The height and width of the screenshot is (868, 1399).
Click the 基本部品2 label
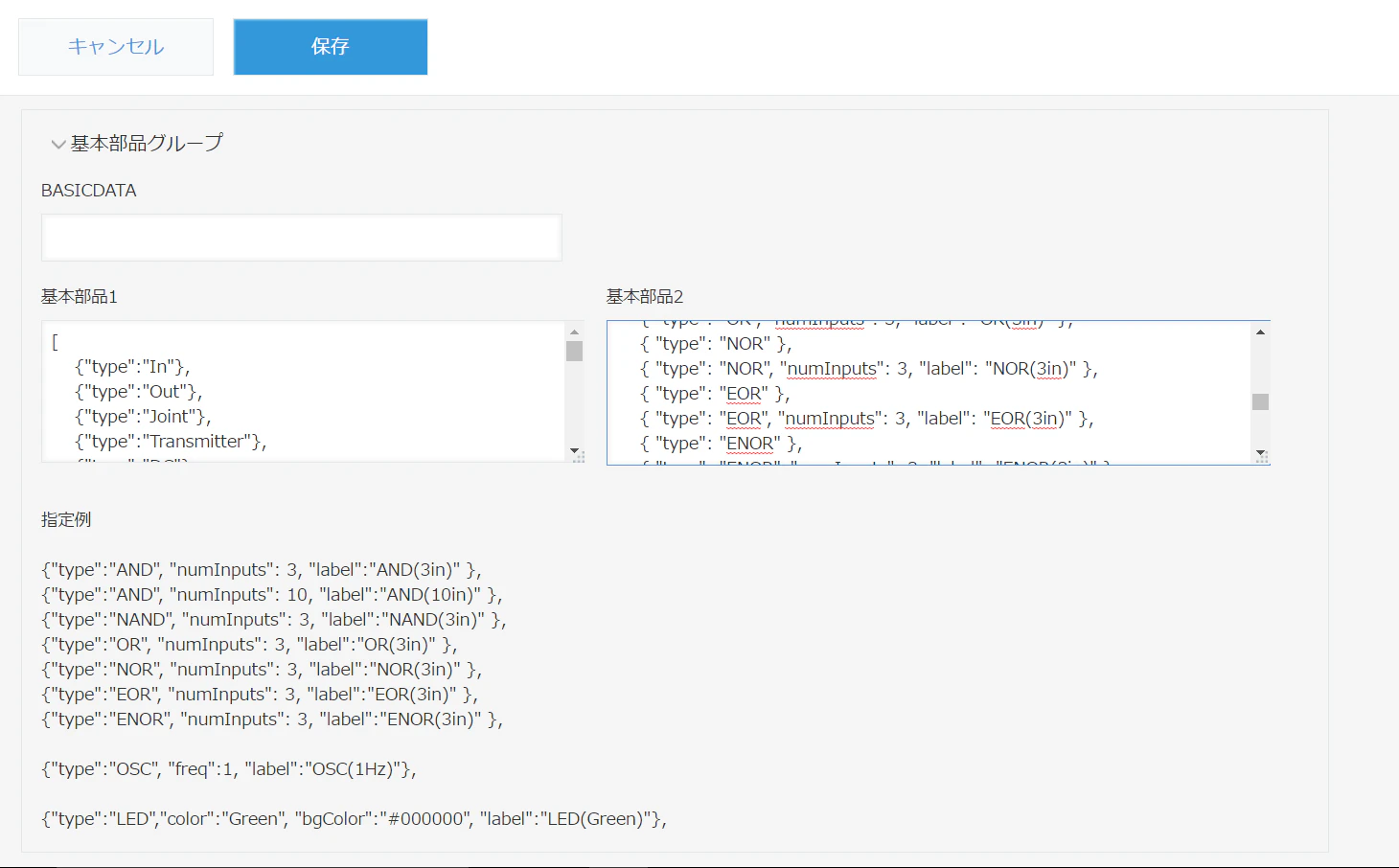645,297
